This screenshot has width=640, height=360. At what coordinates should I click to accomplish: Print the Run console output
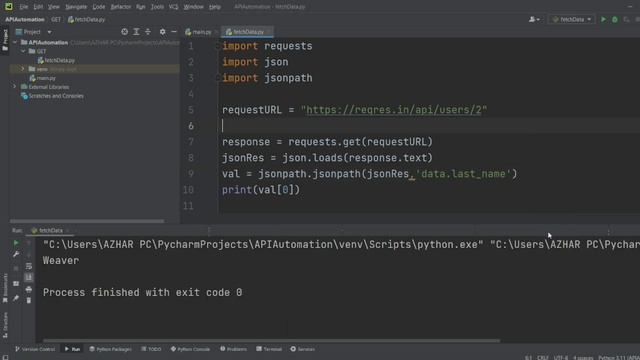tap(29, 289)
